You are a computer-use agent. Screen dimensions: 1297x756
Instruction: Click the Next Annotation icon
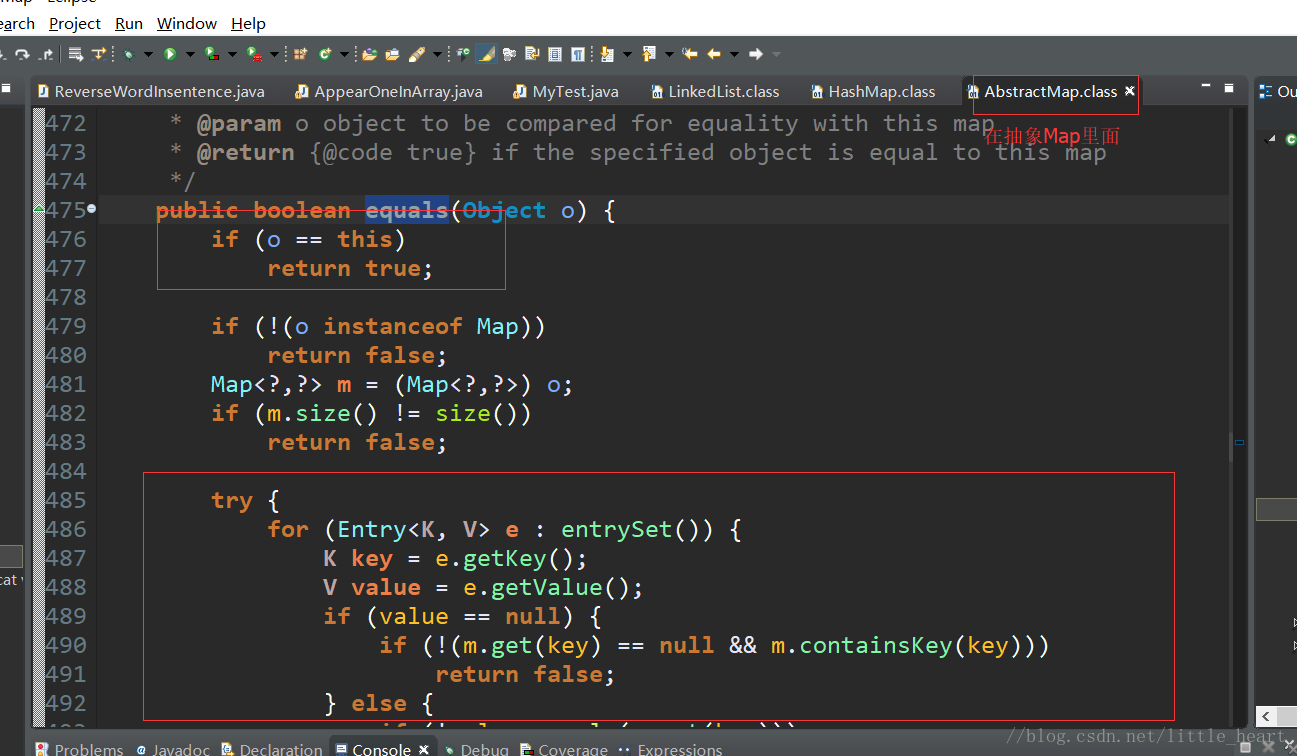607,53
